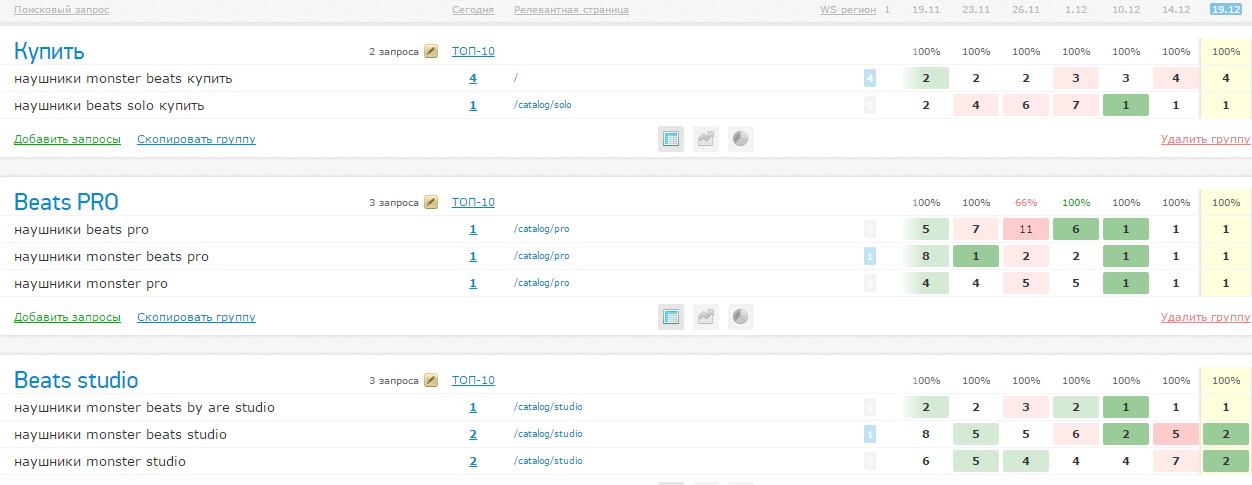This screenshot has height=485, width=1252.
Task: Click the red 66% visibility value
Action: tap(1026, 202)
